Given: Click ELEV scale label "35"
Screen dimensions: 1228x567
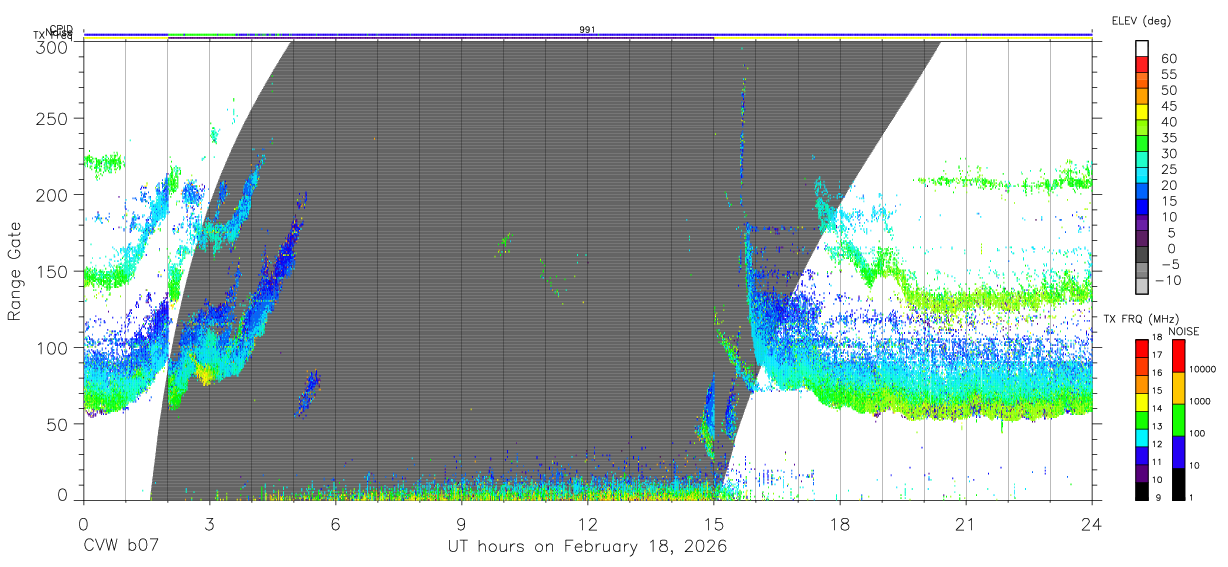Looking at the screenshot, I should click(x=1169, y=138).
